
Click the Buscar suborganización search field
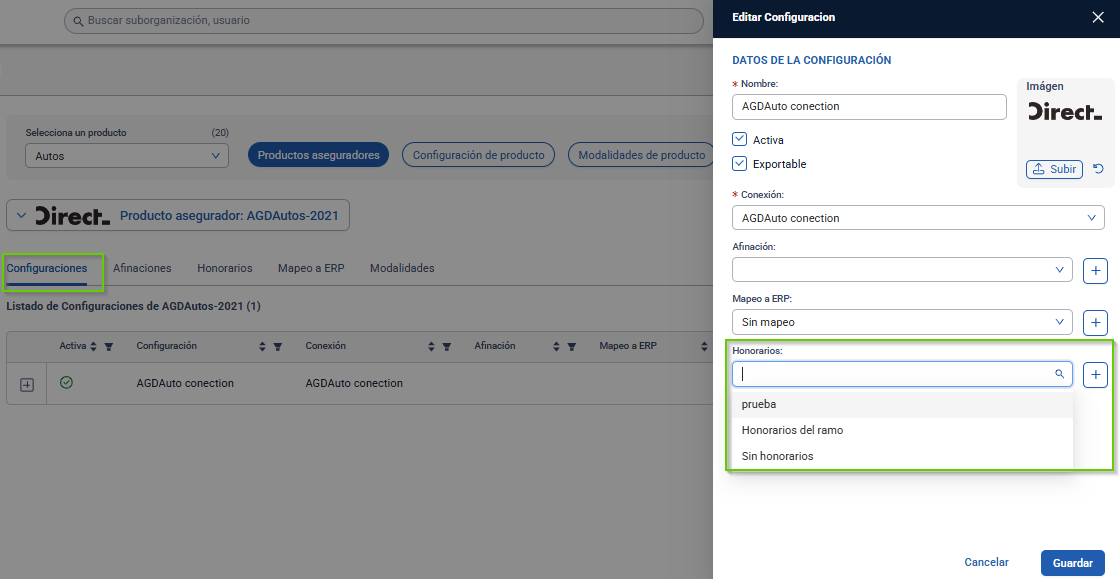coord(384,21)
